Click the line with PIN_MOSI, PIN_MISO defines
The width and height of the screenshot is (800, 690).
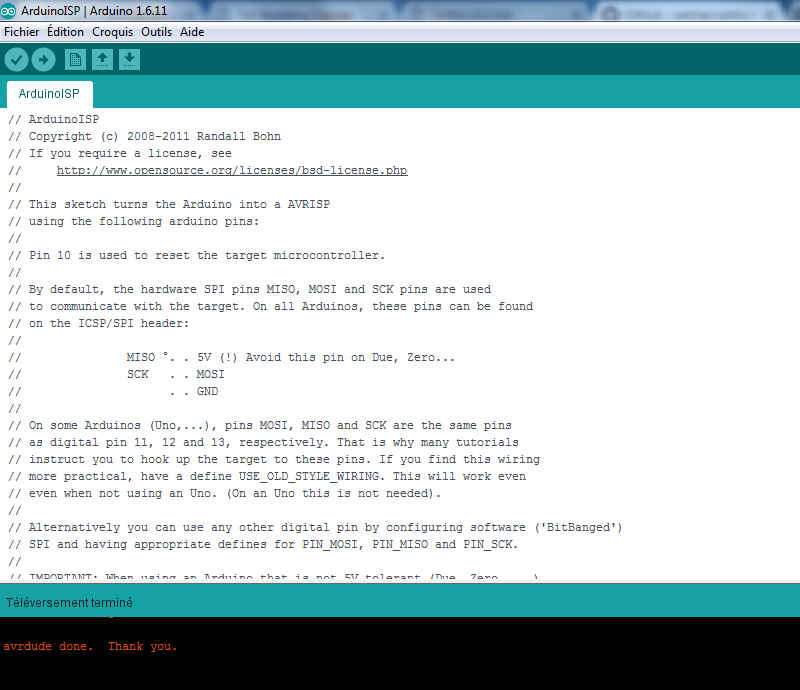coord(263,545)
